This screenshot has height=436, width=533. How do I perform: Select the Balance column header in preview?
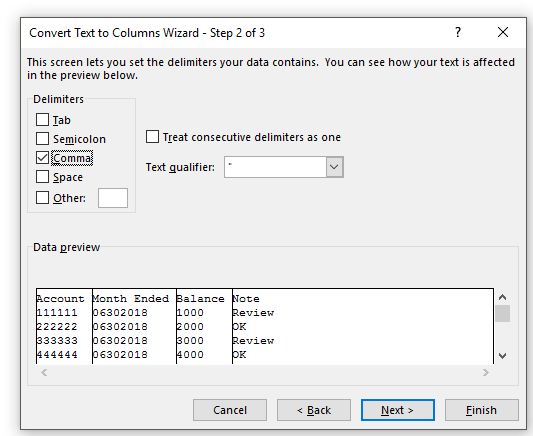pyautogui.click(x=201, y=299)
